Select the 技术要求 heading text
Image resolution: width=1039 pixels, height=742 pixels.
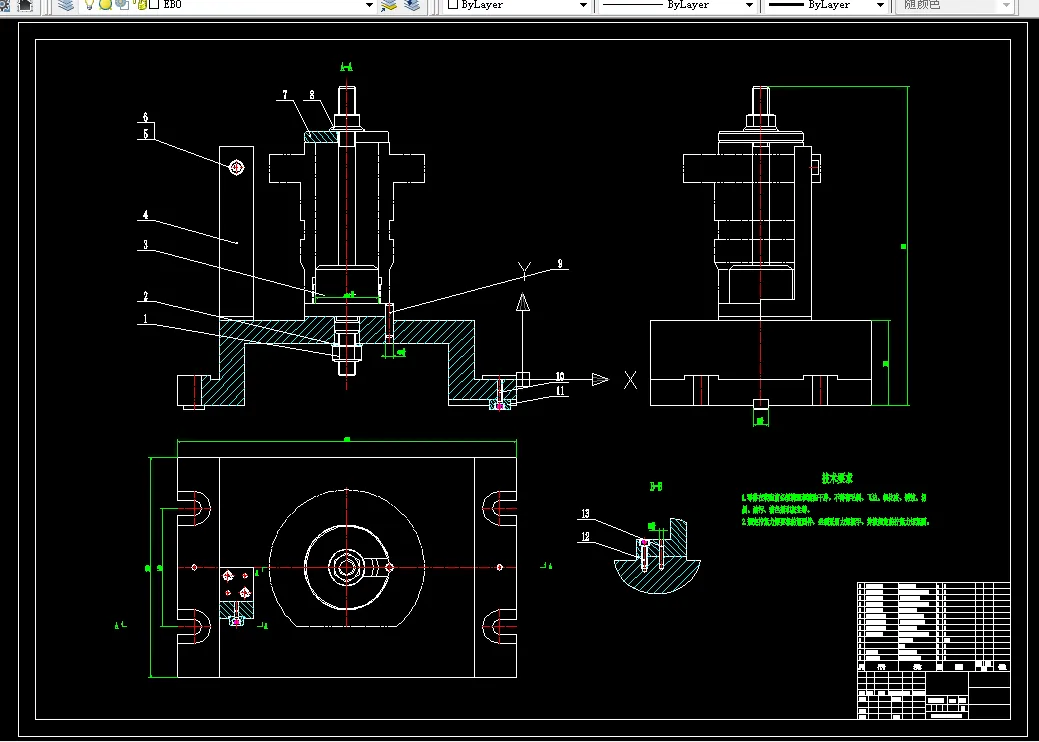coord(837,478)
